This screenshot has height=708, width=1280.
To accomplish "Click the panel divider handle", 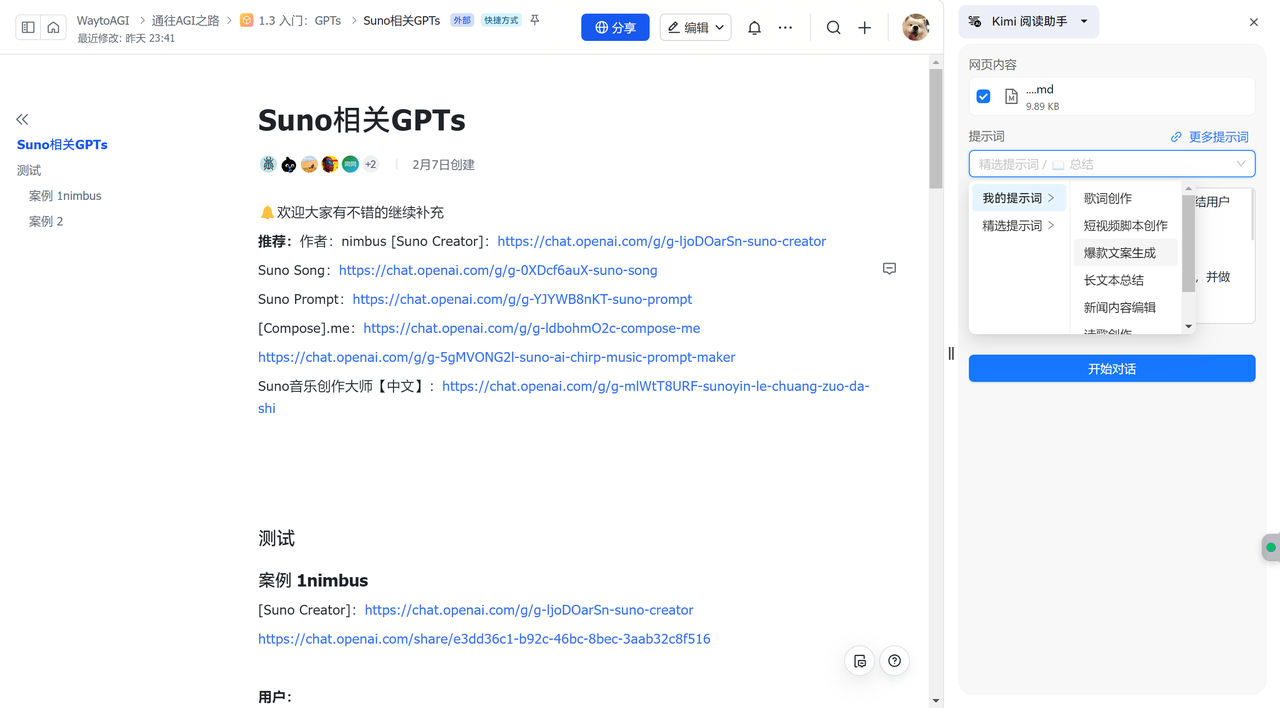I will (x=951, y=353).
